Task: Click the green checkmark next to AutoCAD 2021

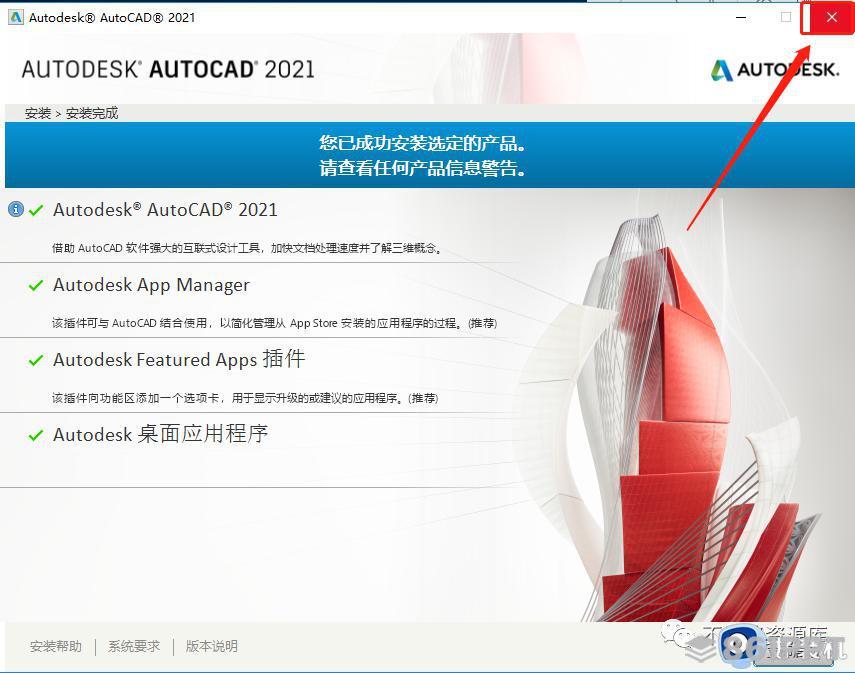Action: [x=36, y=210]
